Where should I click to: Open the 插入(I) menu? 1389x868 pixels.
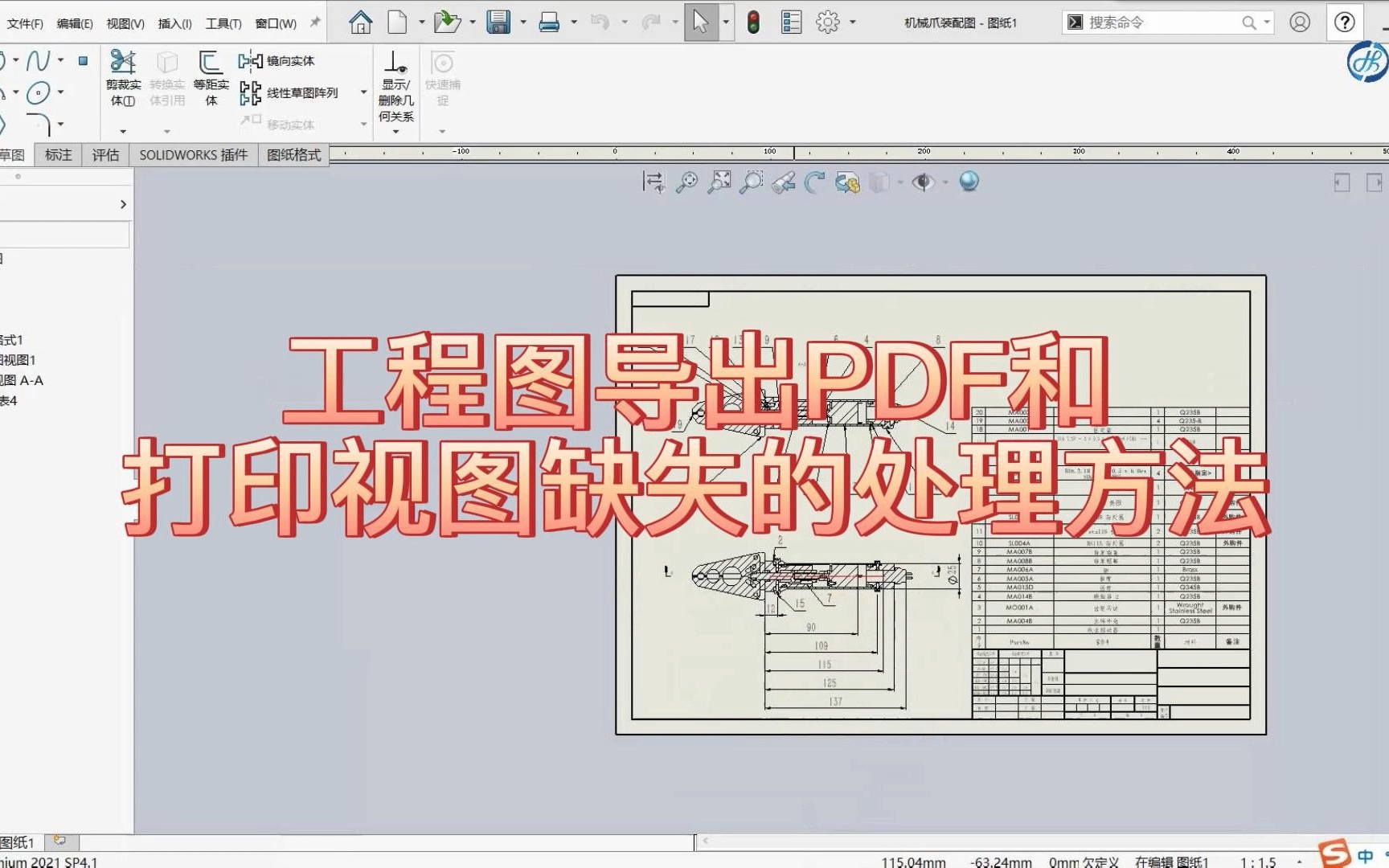[174, 23]
